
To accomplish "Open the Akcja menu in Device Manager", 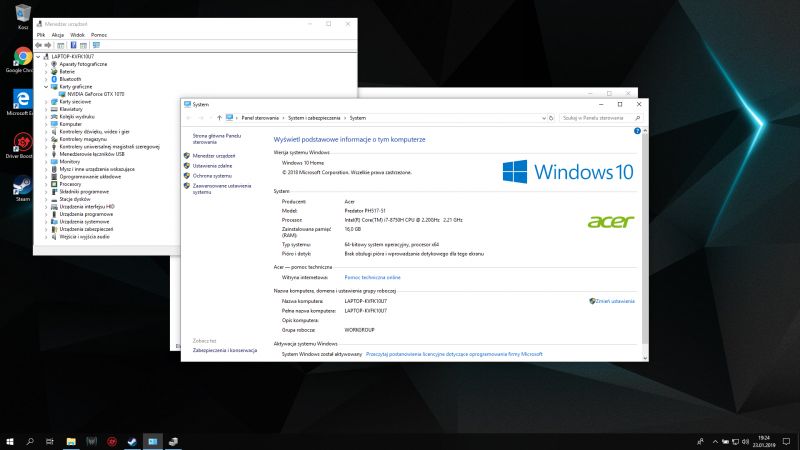I will click(x=58, y=35).
